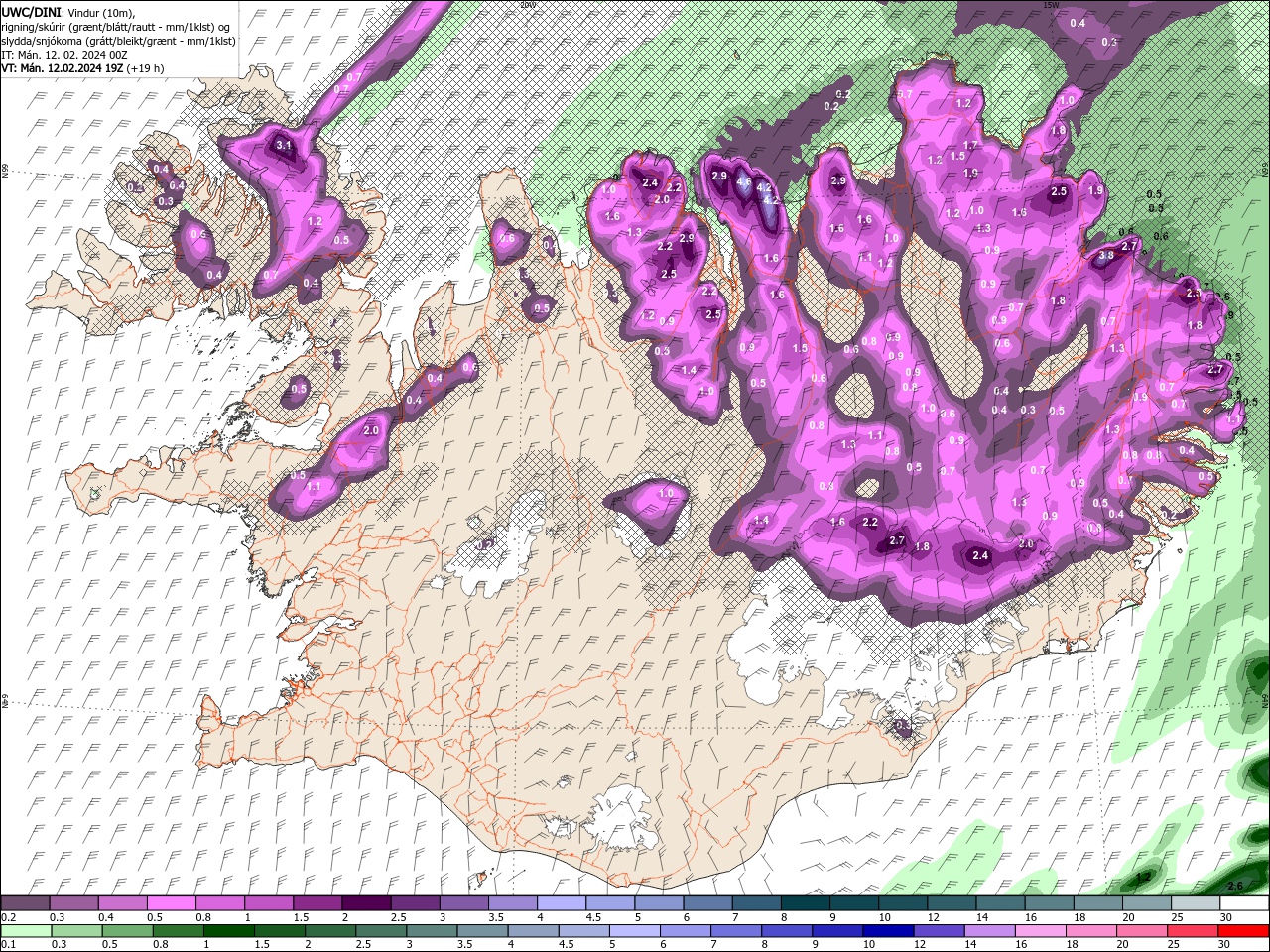1270x952 pixels.
Task: Click the 'slydda/snjókoma' description line
Action: (118, 41)
